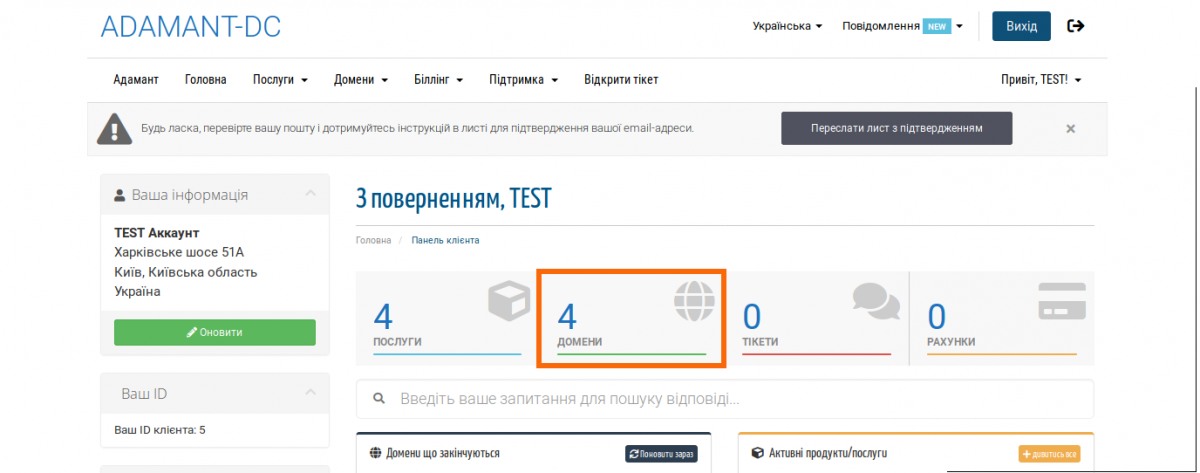Click the warning triangle icon in the alert
The width and height of the screenshot is (1200, 473).
(114, 128)
